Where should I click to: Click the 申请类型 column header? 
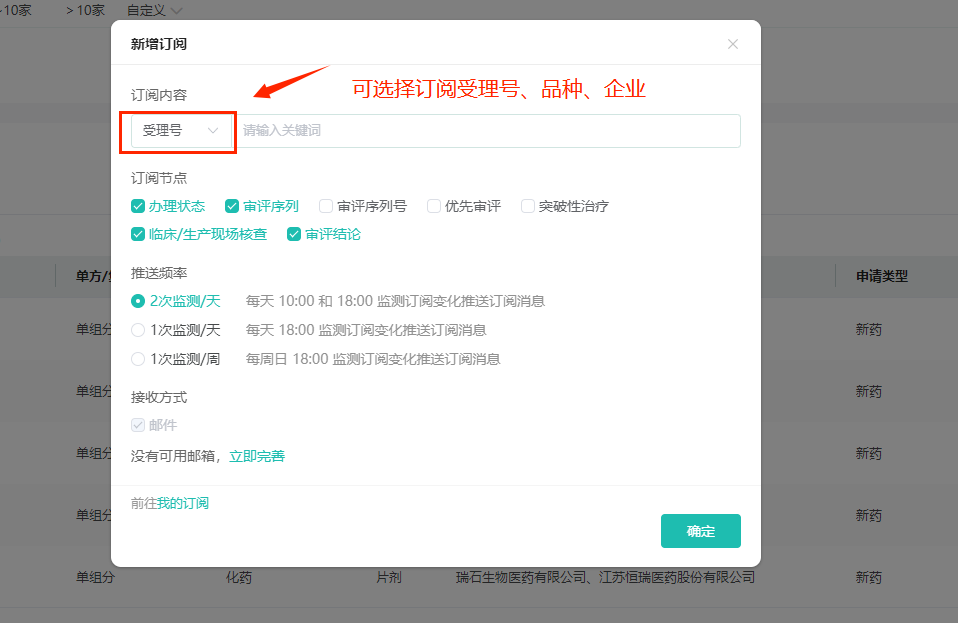click(882, 276)
